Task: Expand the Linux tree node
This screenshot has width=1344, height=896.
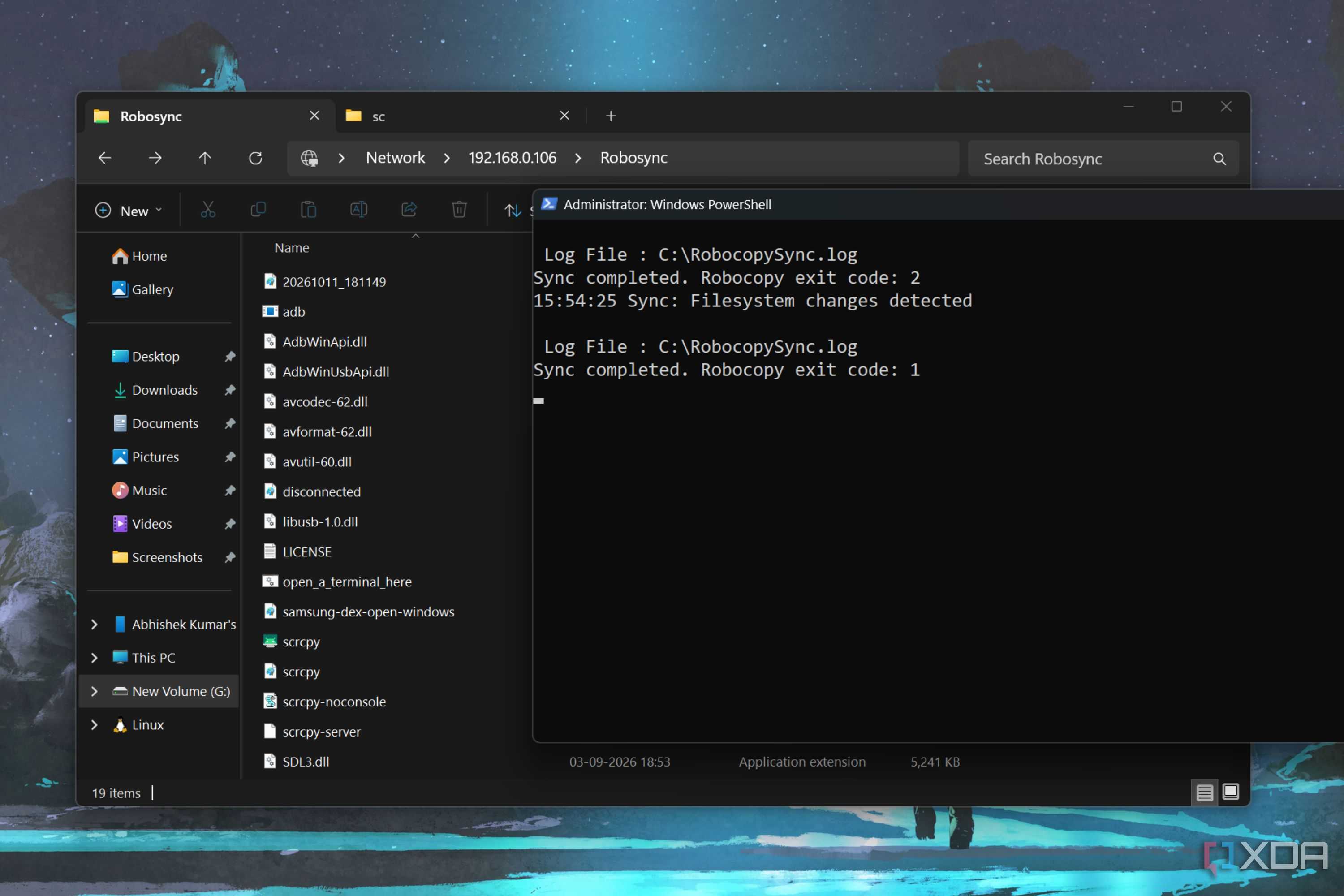Action: pos(94,725)
